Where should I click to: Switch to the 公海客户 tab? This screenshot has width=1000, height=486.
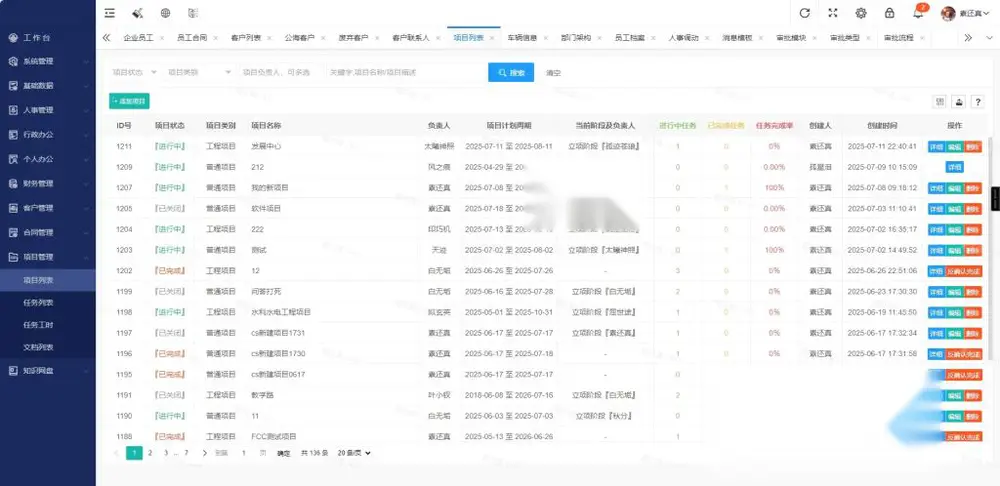coord(300,38)
